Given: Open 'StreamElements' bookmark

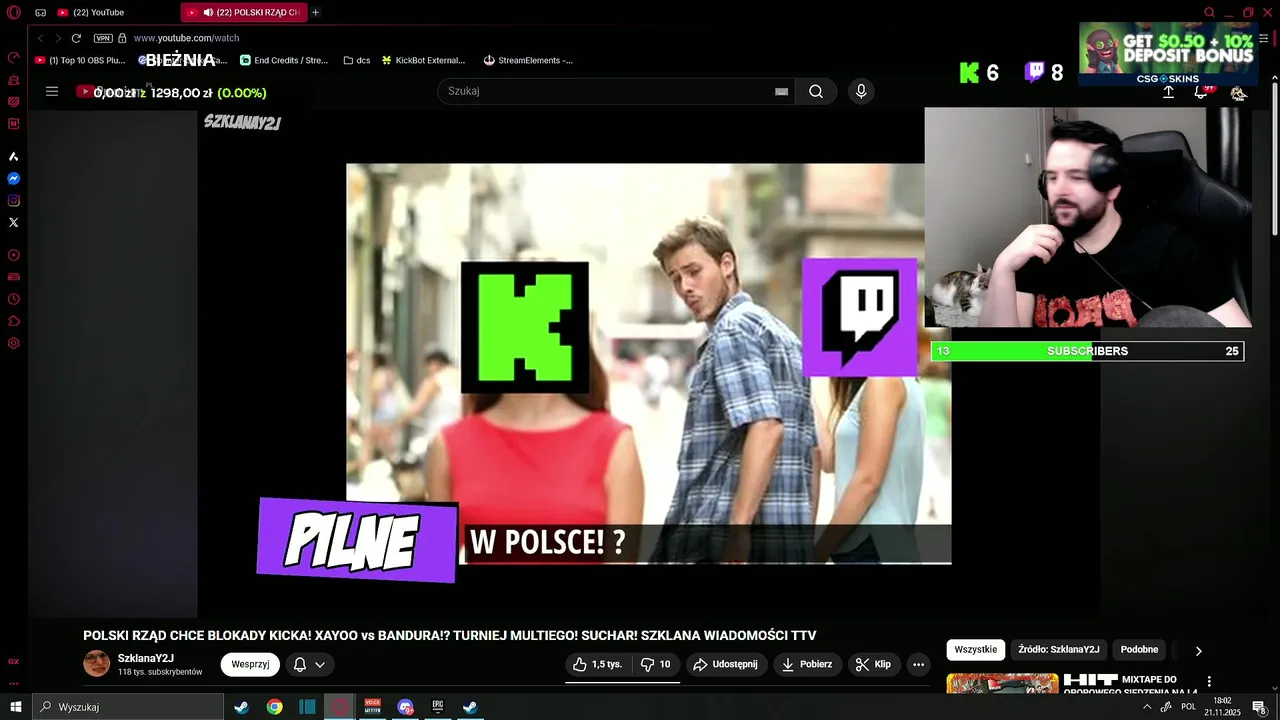Looking at the screenshot, I should [528, 60].
